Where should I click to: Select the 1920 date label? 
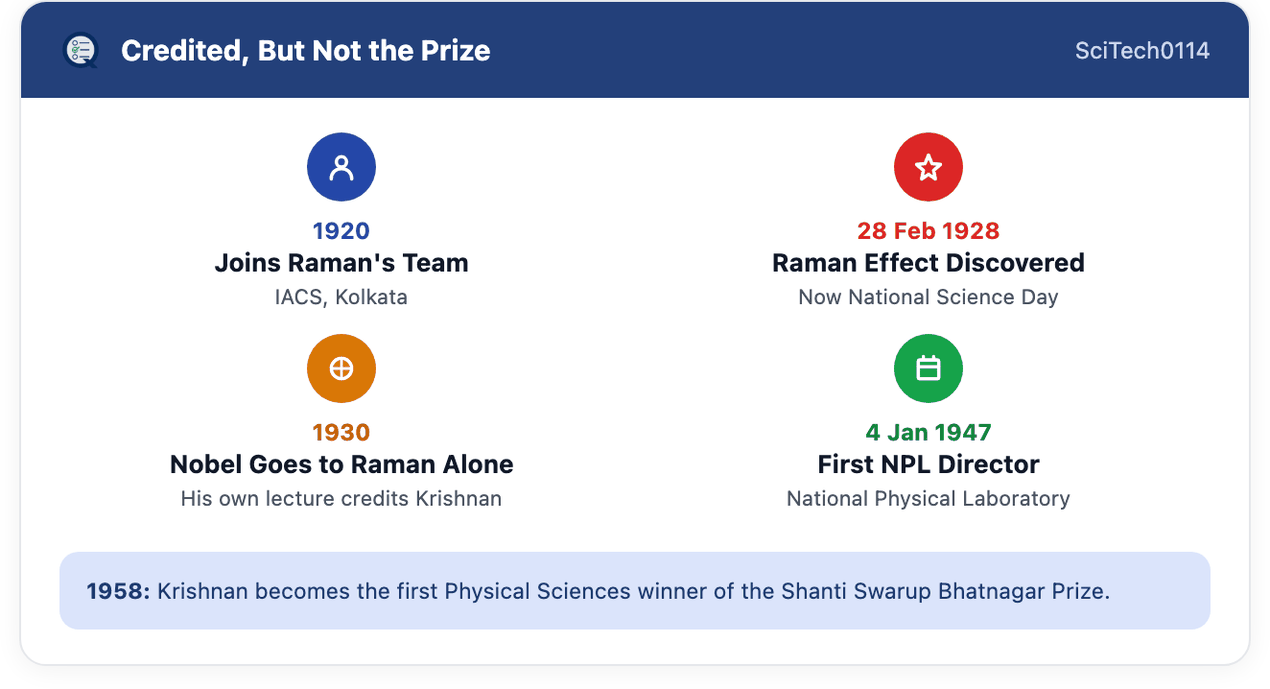point(341,231)
